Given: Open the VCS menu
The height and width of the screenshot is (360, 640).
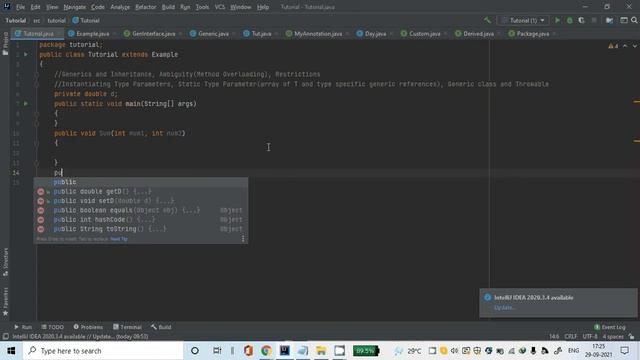Looking at the screenshot, I should (x=220, y=7).
